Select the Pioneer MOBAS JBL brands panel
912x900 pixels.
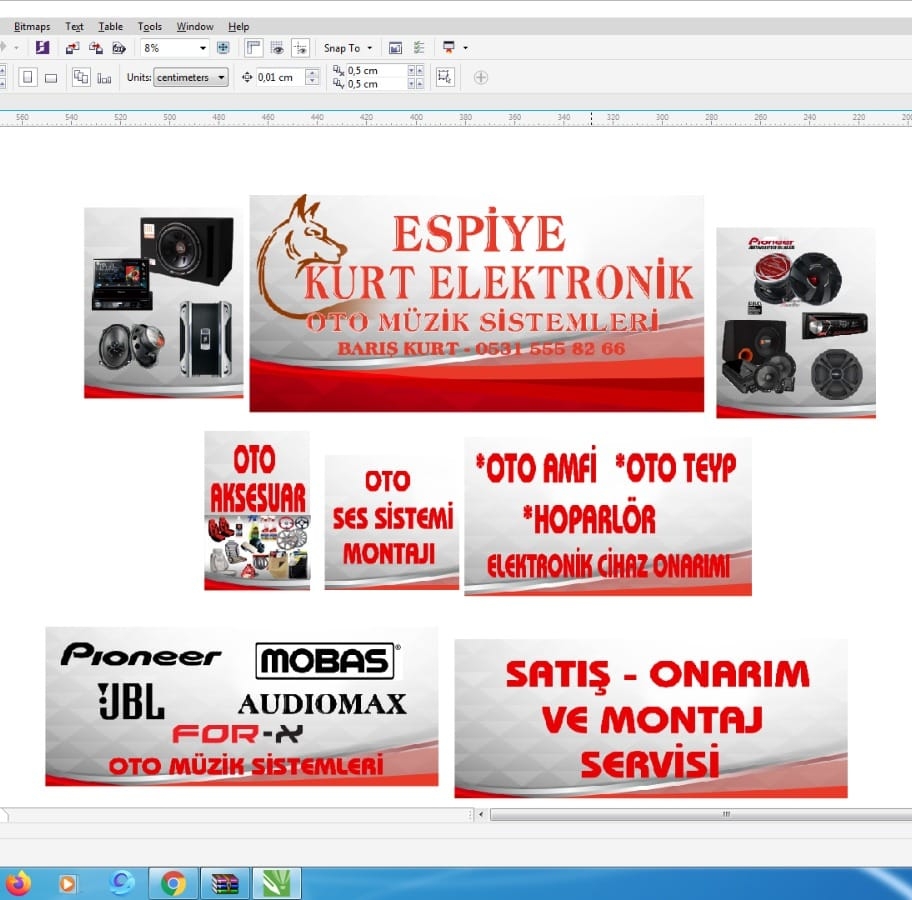point(241,706)
